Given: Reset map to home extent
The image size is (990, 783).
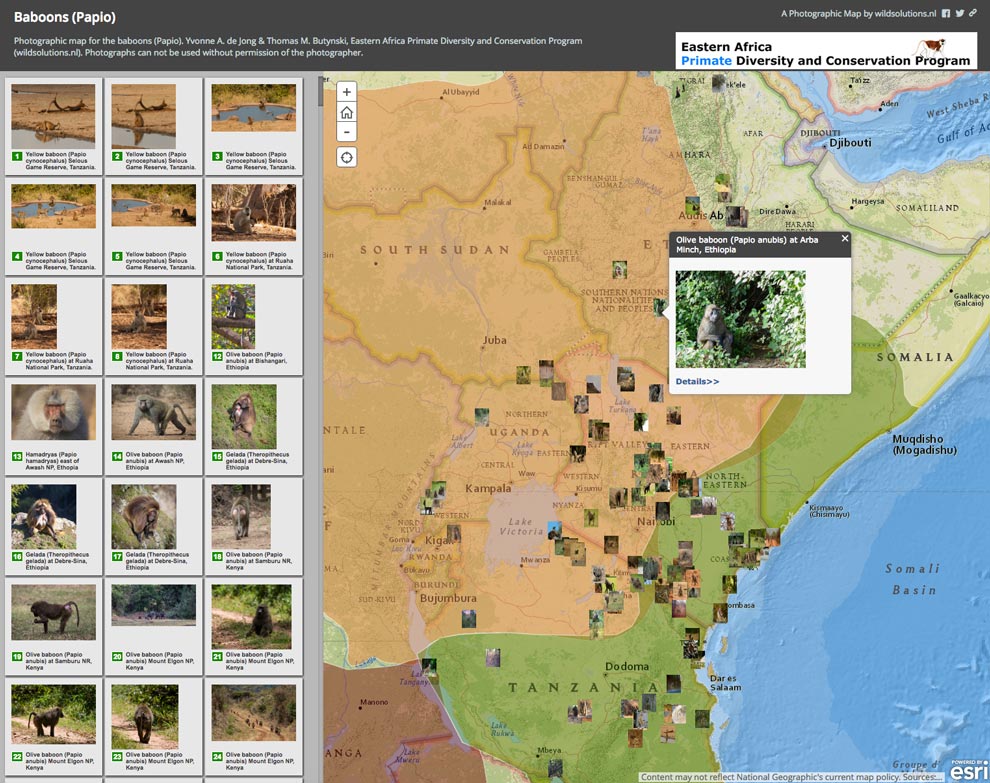Looking at the screenshot, I should tap(347, 112).
